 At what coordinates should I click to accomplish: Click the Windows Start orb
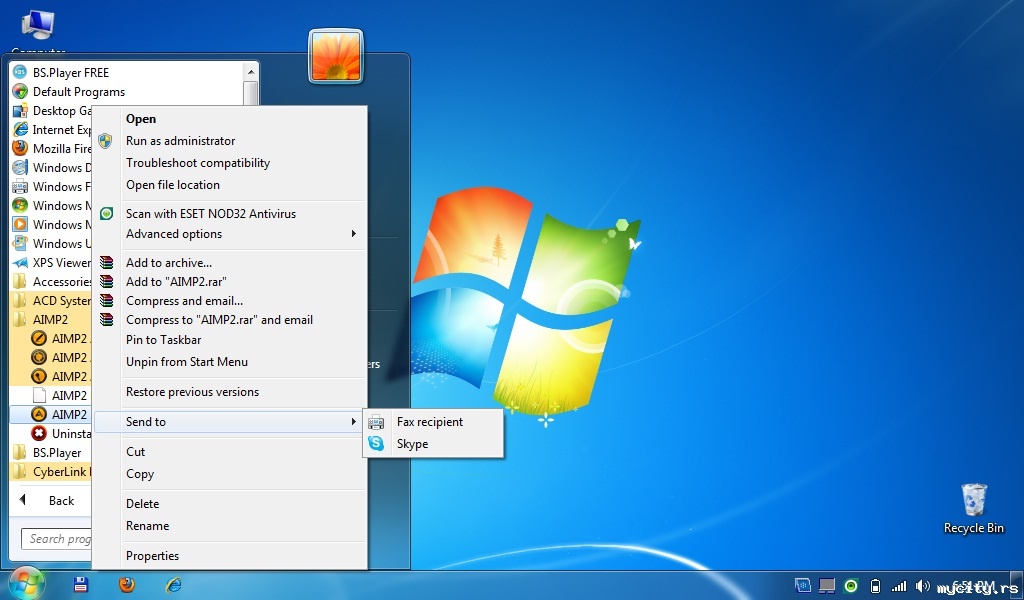[27, 583]
